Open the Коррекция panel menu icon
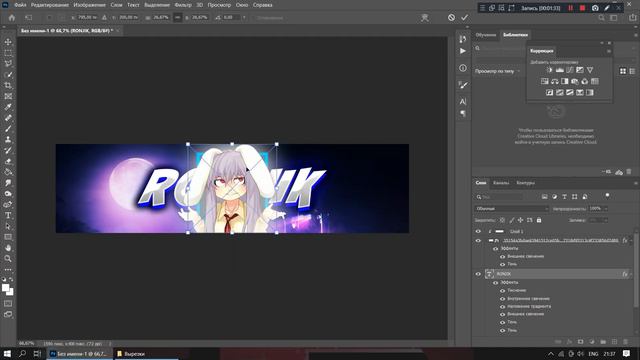The height and width of the screenshot is (360, 640). [609, 51]
